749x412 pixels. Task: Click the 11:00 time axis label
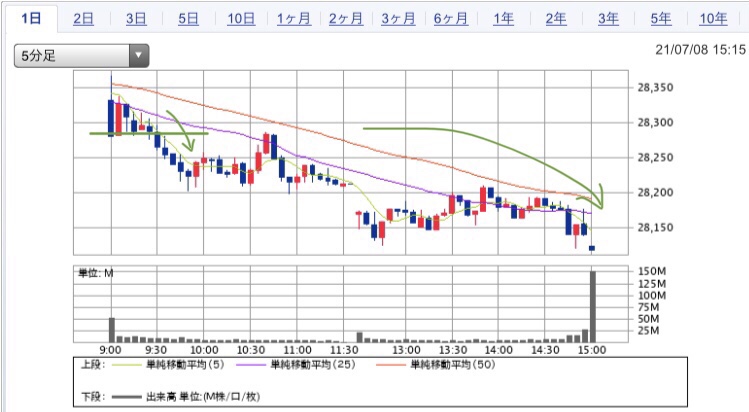point(297,350)
